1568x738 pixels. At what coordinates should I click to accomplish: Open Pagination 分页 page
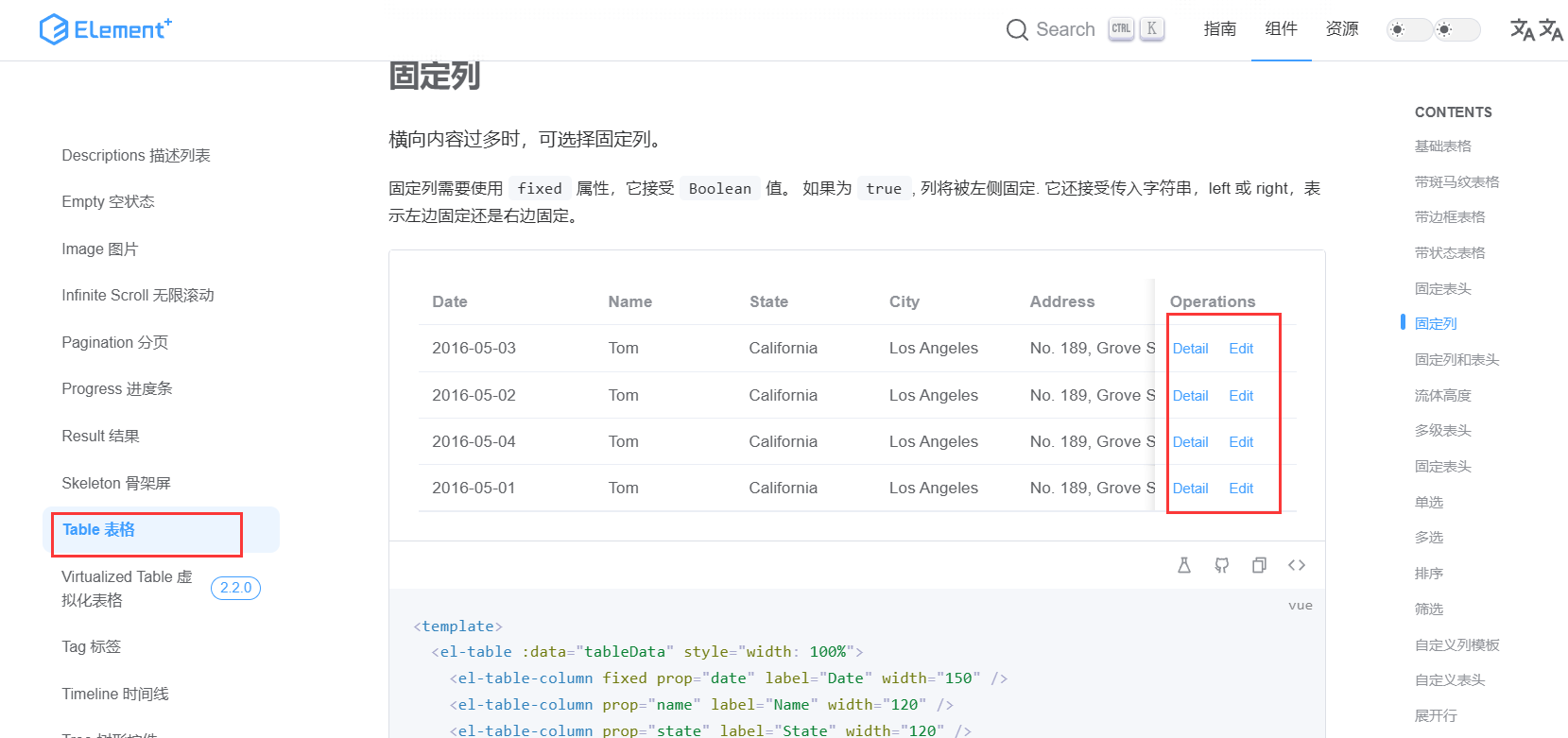(114, 342)
